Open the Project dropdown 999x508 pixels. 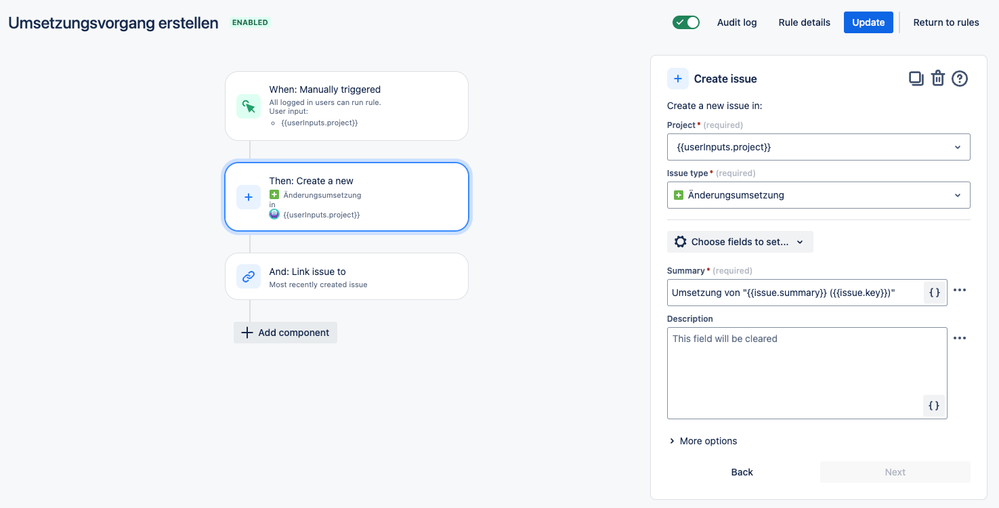pos(819,147)
